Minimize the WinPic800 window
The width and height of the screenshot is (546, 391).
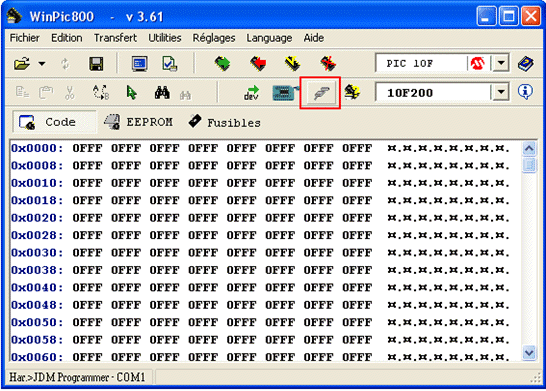coord(486,16)
